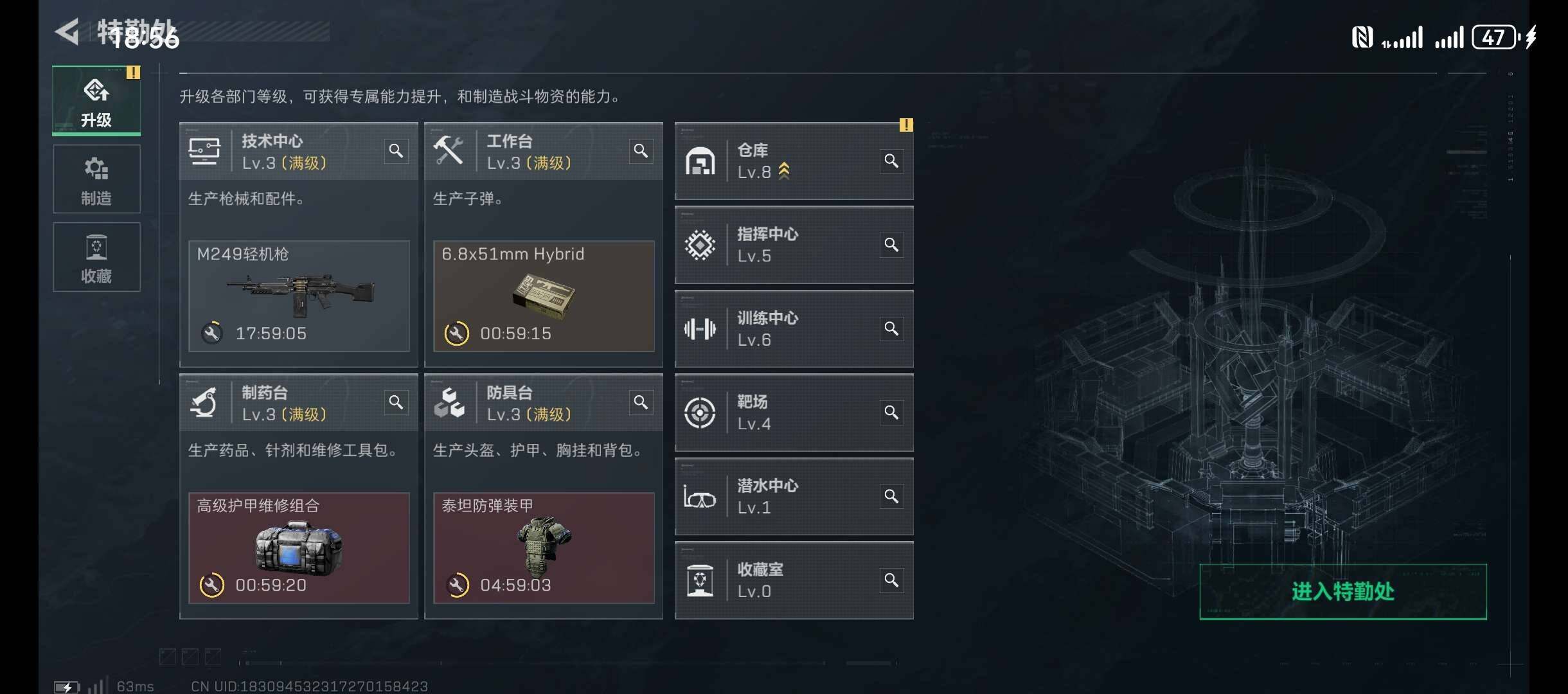Open the magnifier on 制药台 panel

[x=396, y=402]
